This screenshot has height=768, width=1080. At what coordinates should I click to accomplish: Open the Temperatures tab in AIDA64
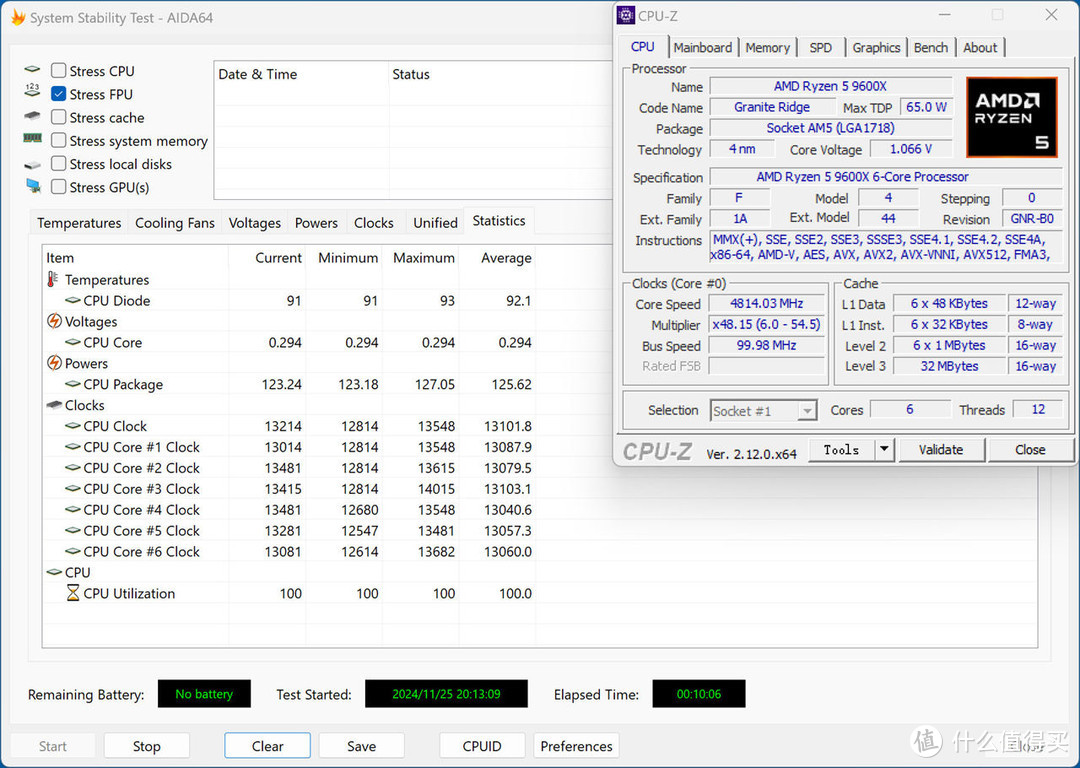79,223
